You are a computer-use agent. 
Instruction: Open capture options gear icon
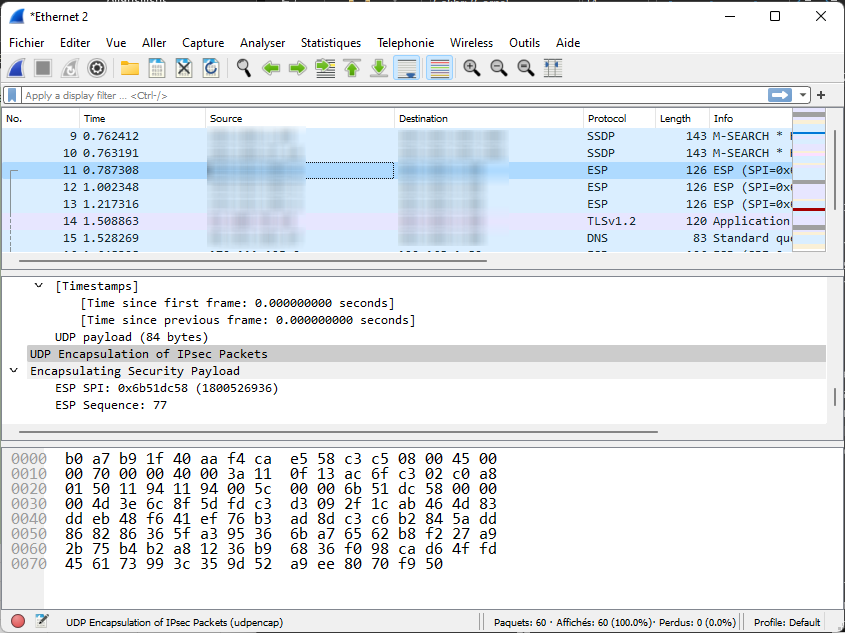97,68
